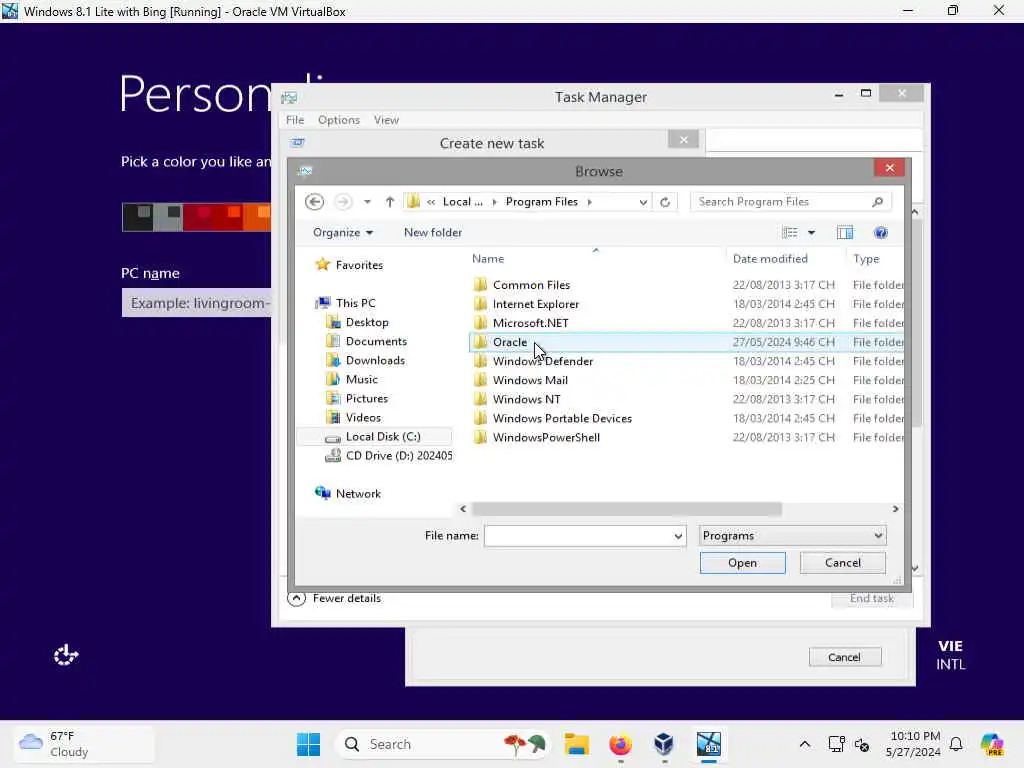Click the Ease of Access icon
Image resolution: width=1024 pixels, height=768 pixels.
(x=66, y=655)
